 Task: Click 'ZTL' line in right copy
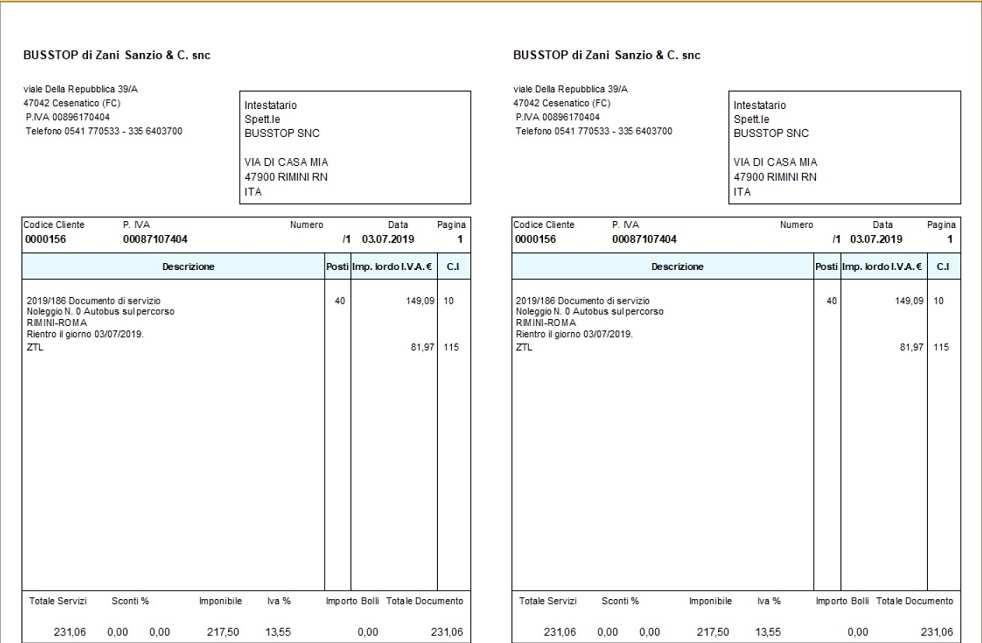pyautogui.click(x=524, y=347)
